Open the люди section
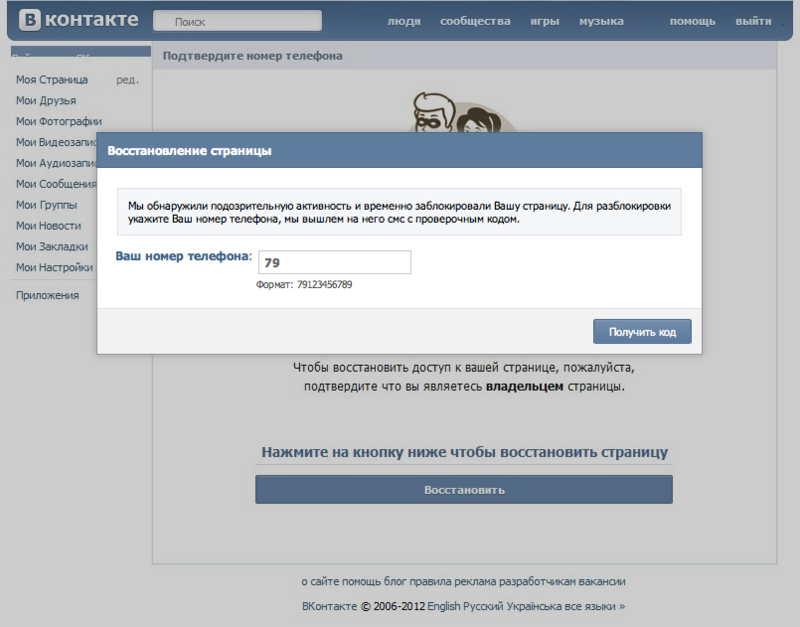The width and height of the screenshot is (800, 627). coord(404,21)
